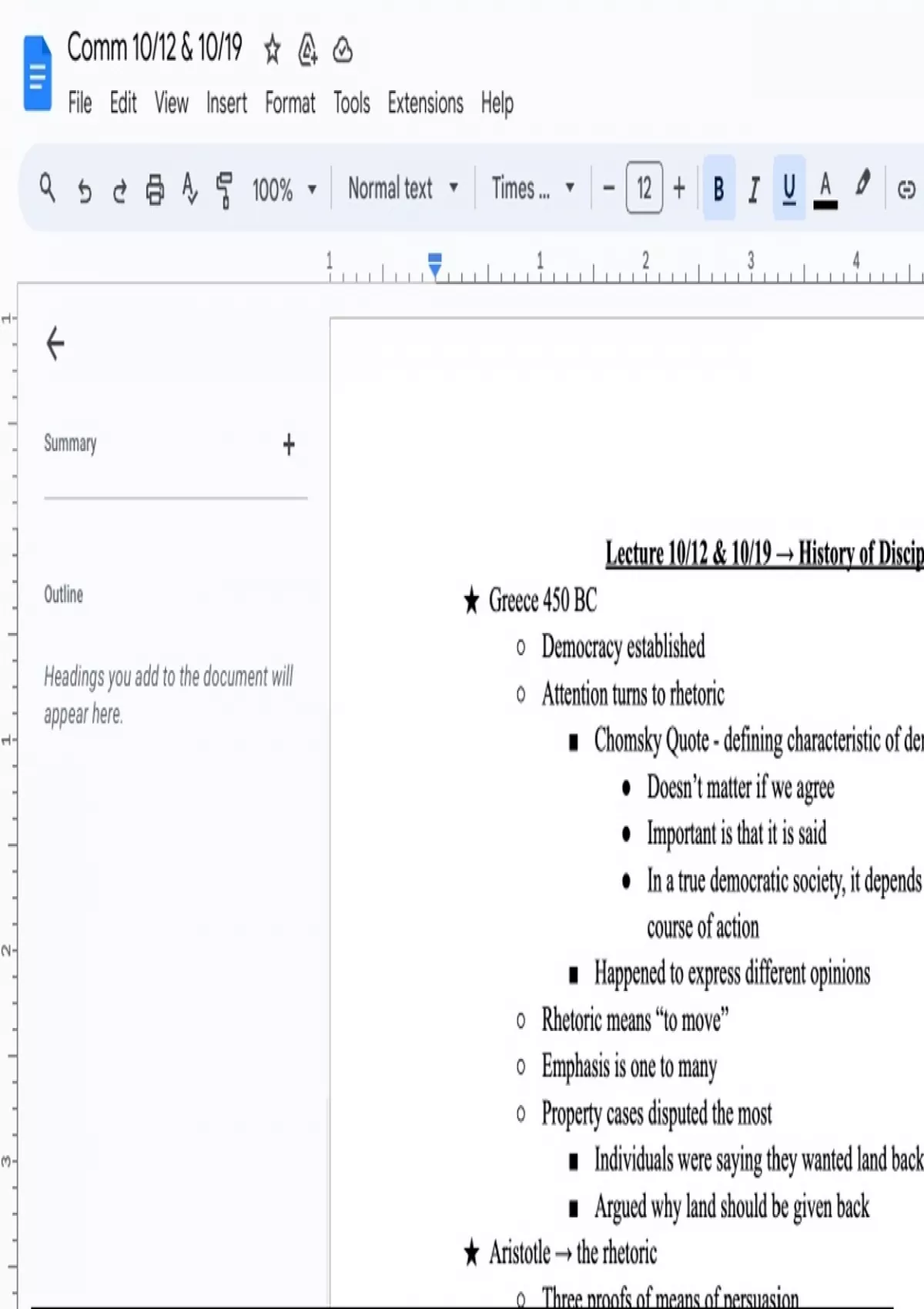Run spelling and grammar check
This screenshot has width=924, height=1309.
click(189, 189)
